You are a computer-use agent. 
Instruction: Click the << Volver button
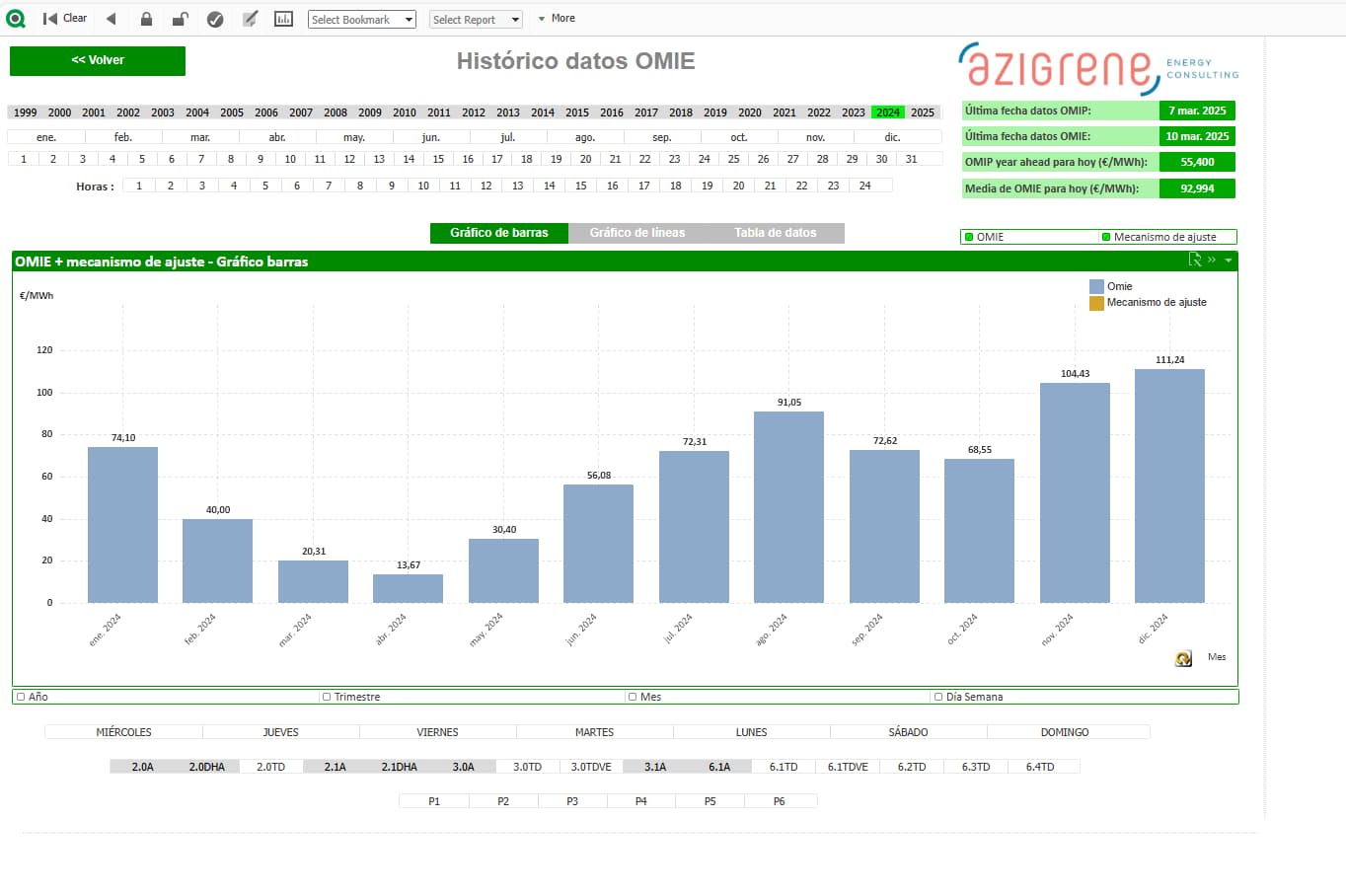tap(98, 60)
